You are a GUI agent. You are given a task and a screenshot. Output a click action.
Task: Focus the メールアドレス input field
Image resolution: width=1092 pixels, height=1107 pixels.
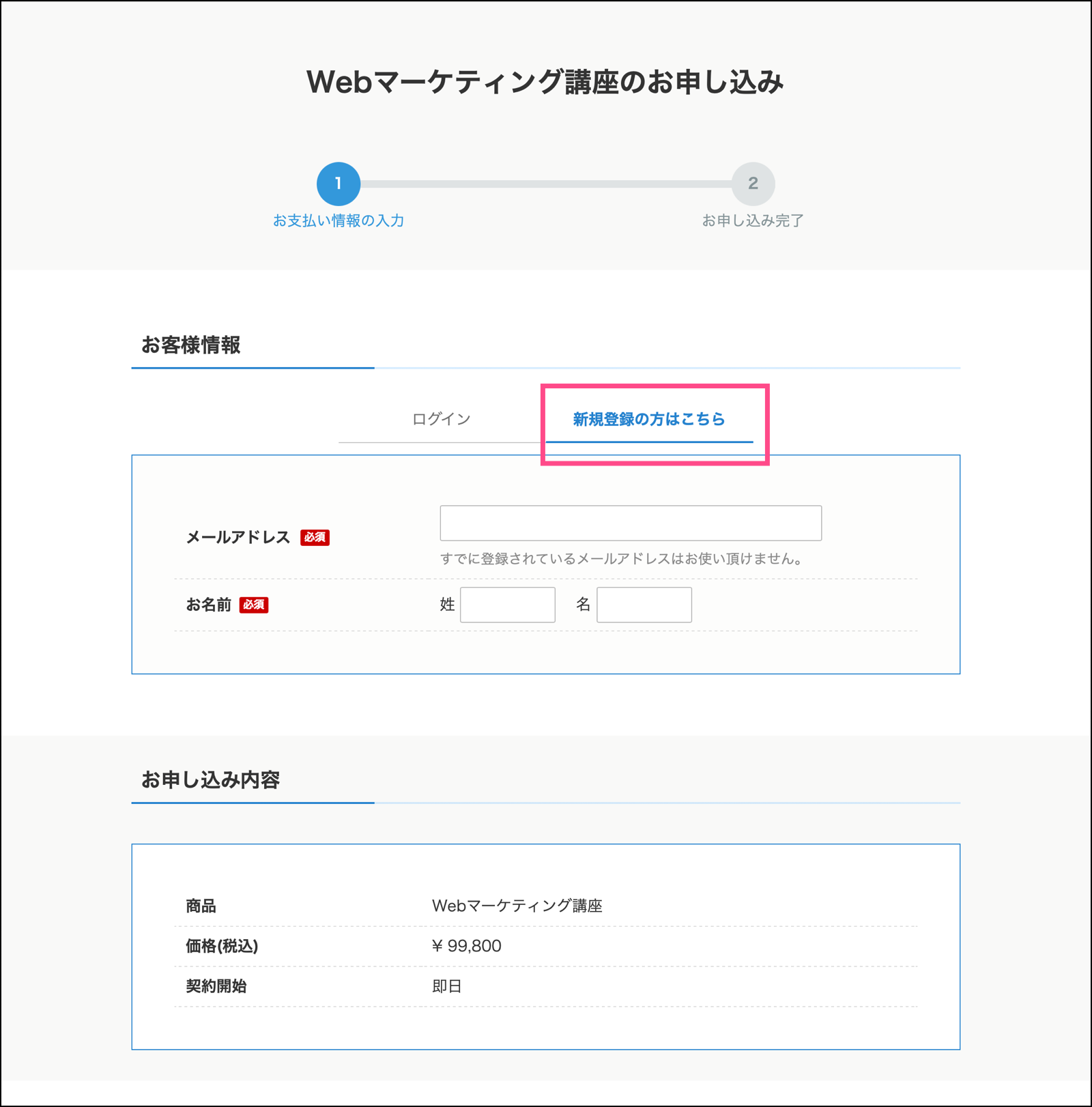(x=630, y=523)
